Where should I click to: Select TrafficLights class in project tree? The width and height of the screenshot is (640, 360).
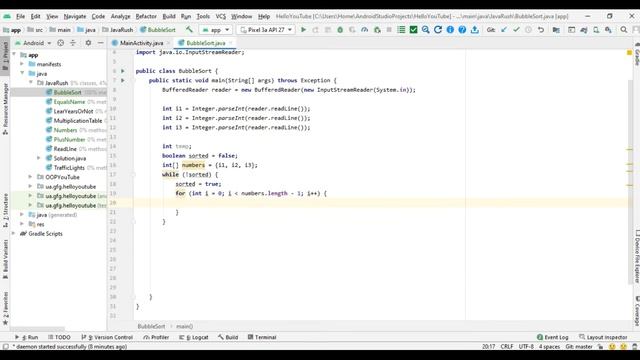point(69,168)
